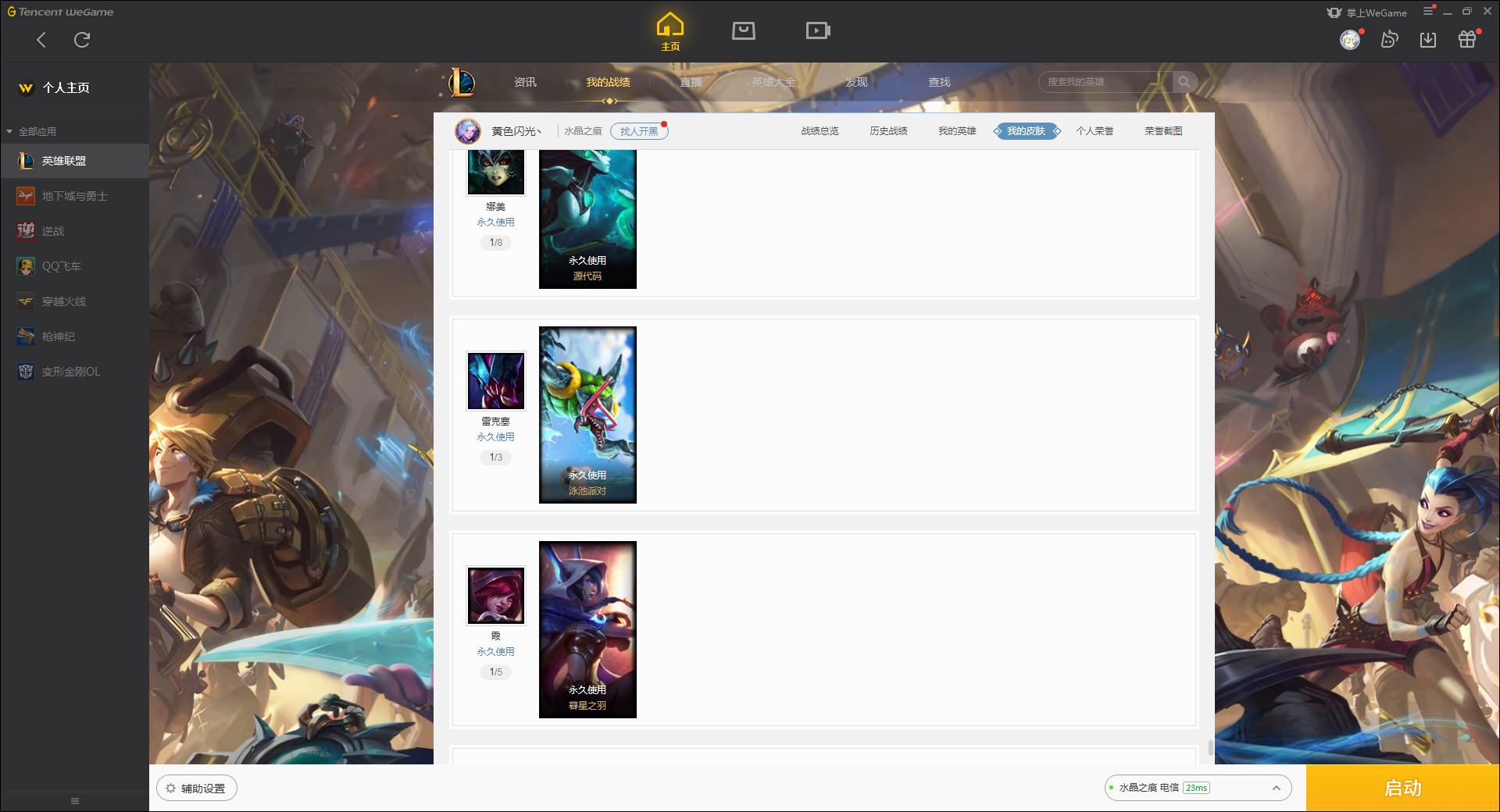Click the 绛星之羽 skin card
This screenshot has height=812, width=1500.
click(x=587, y=629)
